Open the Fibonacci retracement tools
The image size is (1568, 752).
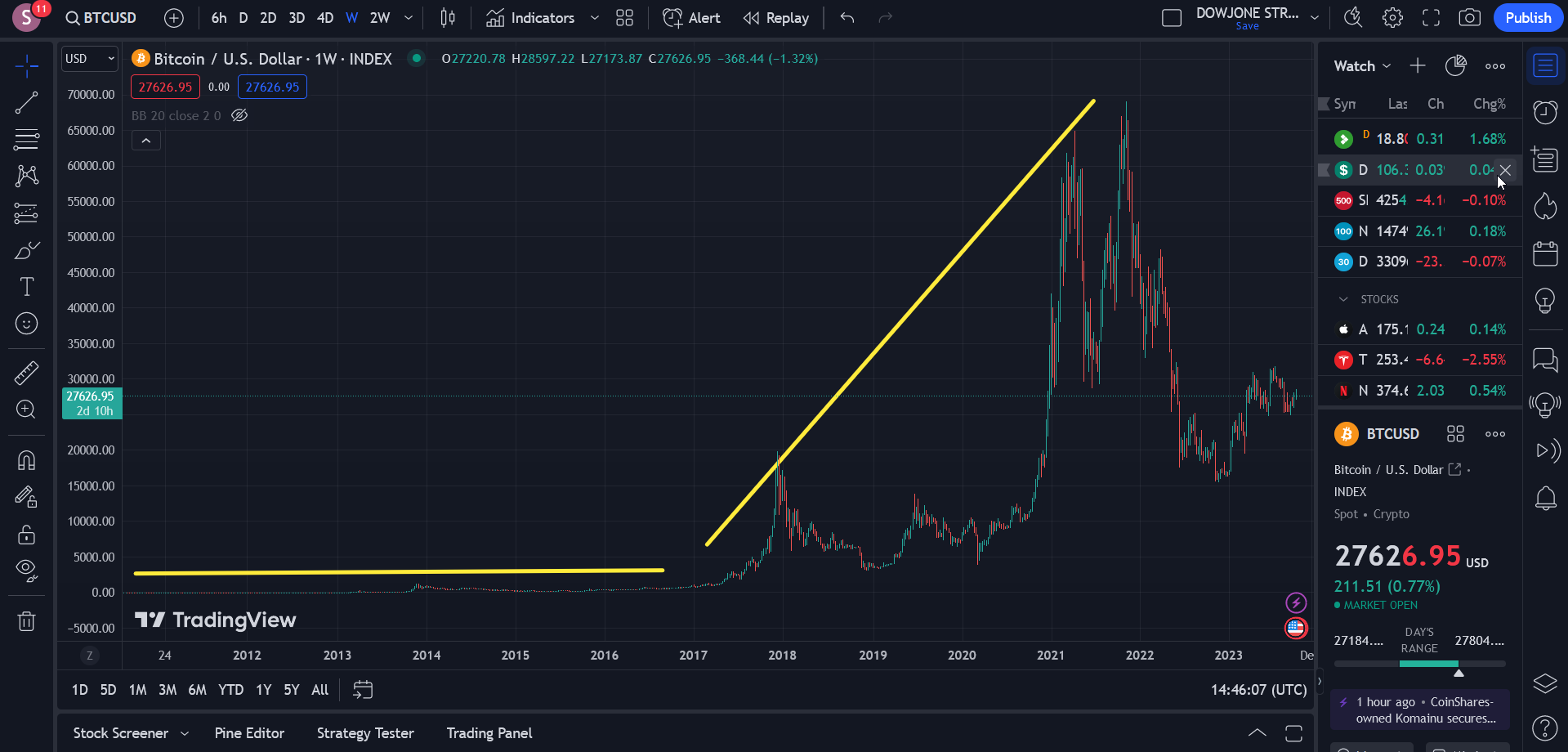pyautogui.click(x=26, y=140)
